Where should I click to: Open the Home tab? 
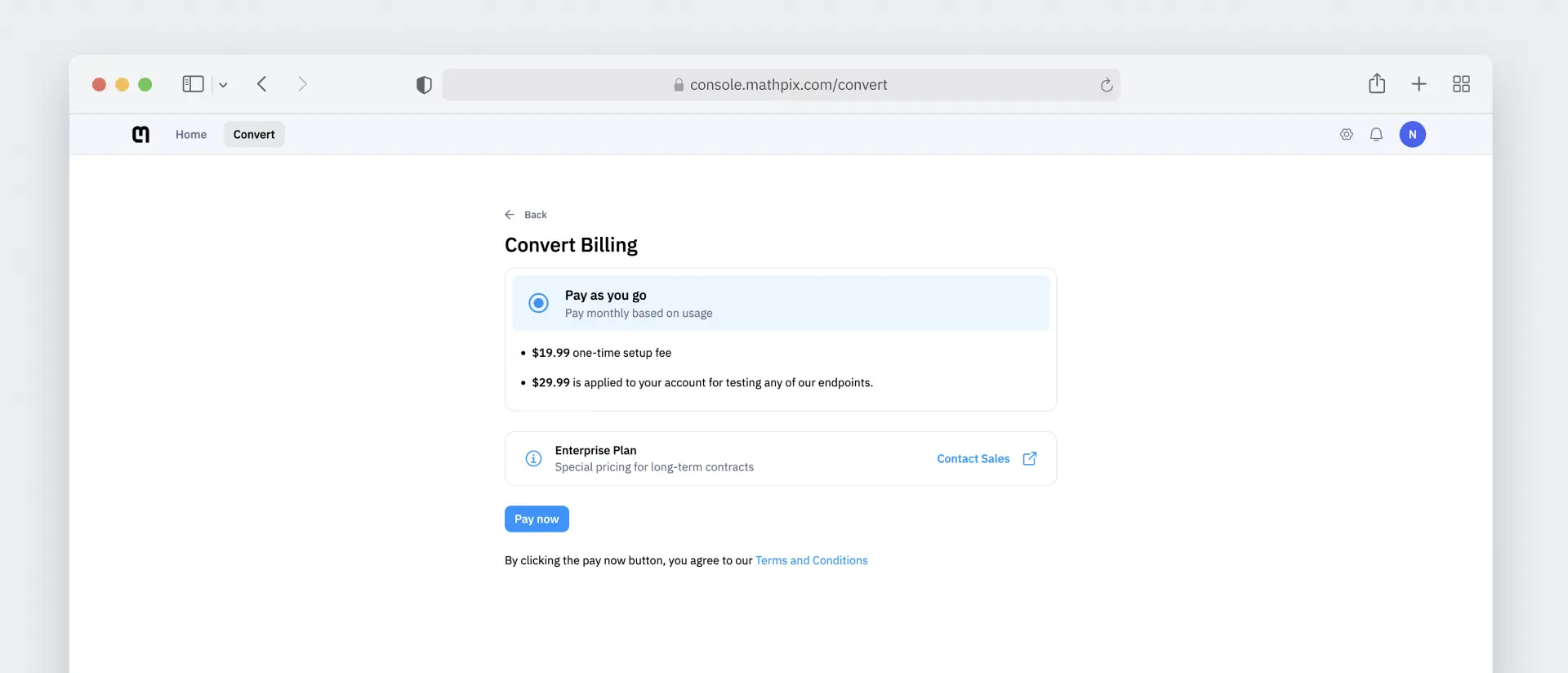click(191, 134)
